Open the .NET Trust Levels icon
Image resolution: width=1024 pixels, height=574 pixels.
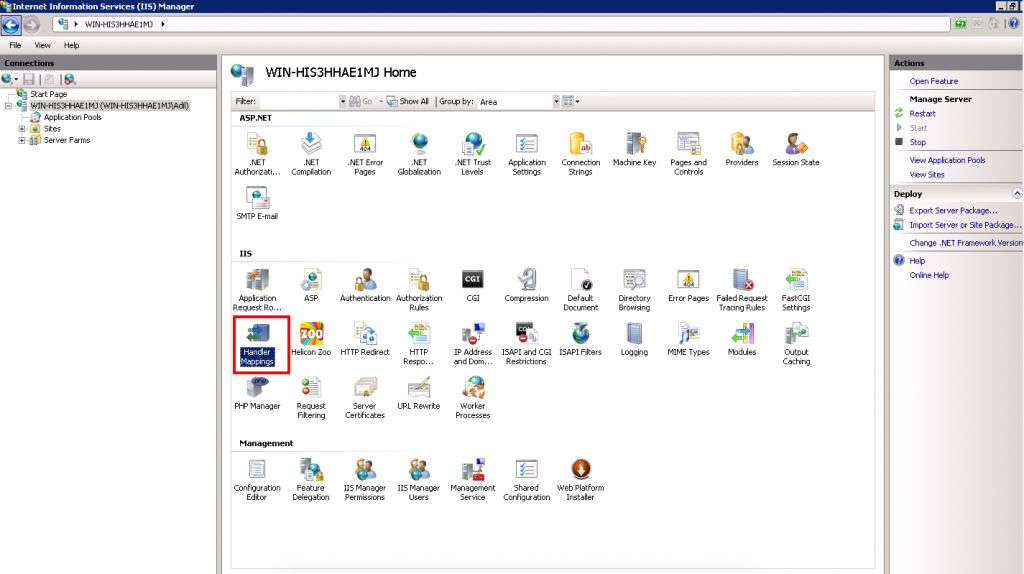pyautogui.click(x=473, y=154)
